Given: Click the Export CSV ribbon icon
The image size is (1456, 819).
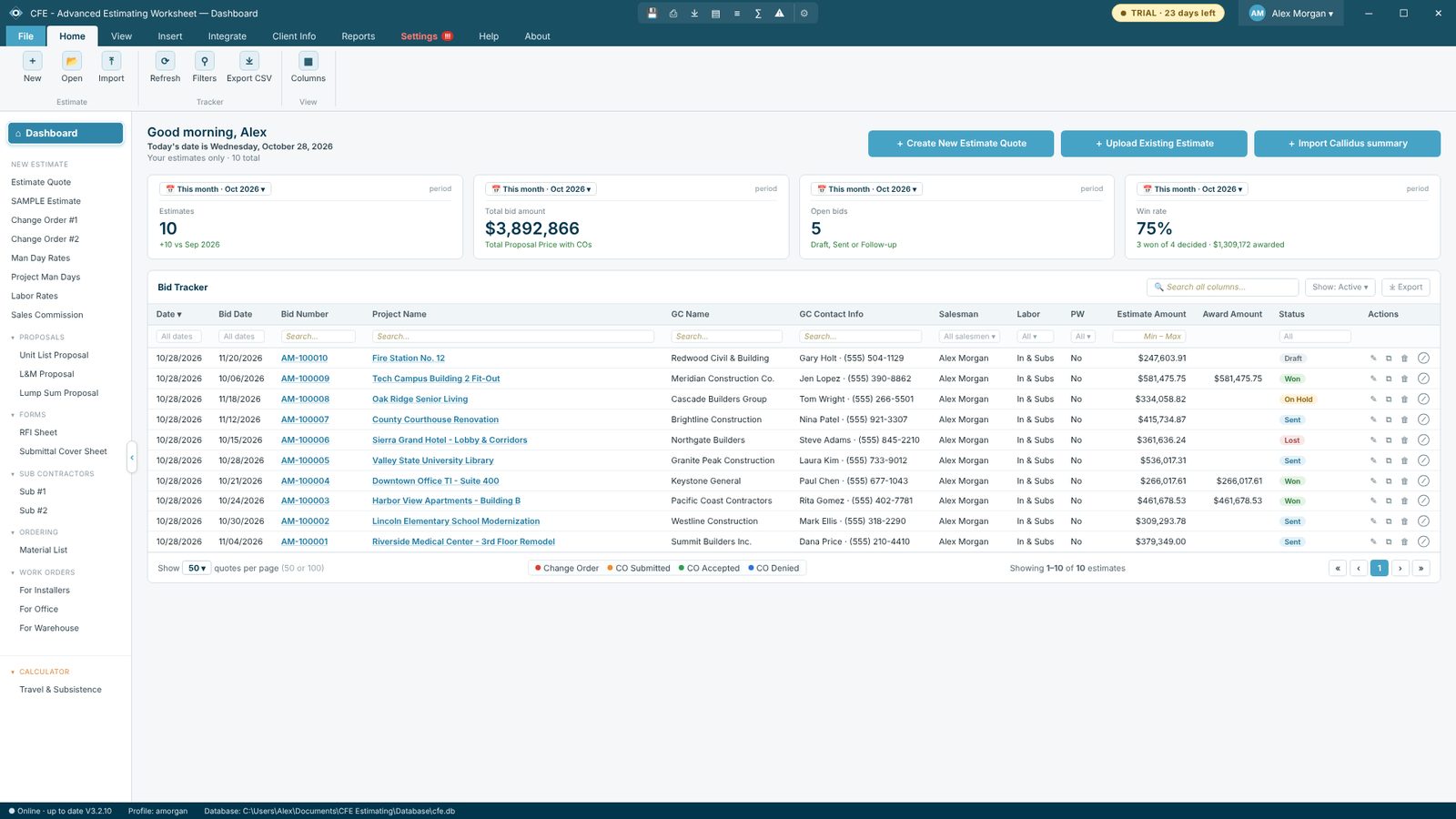Looking at the screenshot, I should [x=249, y=61].
